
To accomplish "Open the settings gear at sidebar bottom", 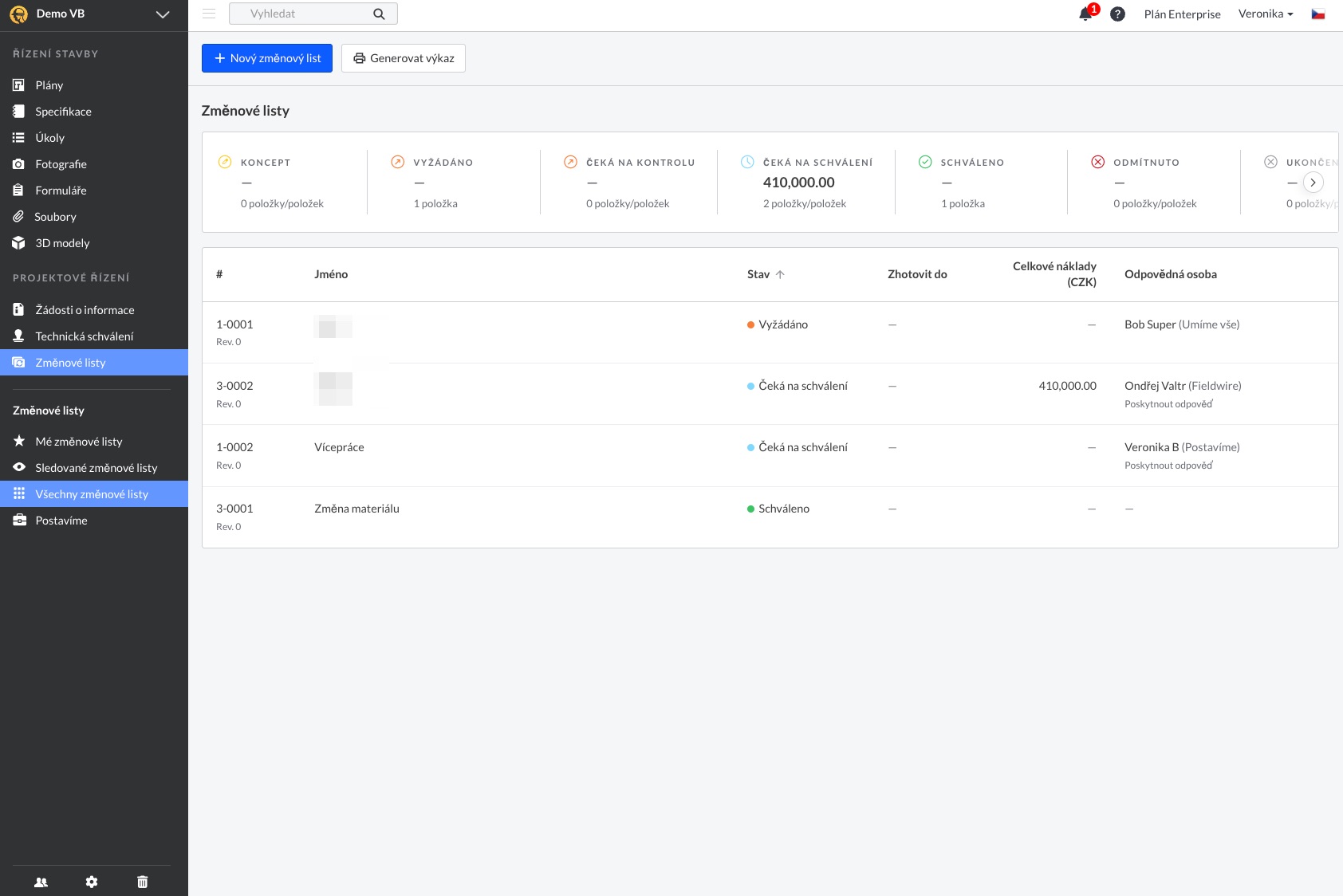I will pos(92,882).
